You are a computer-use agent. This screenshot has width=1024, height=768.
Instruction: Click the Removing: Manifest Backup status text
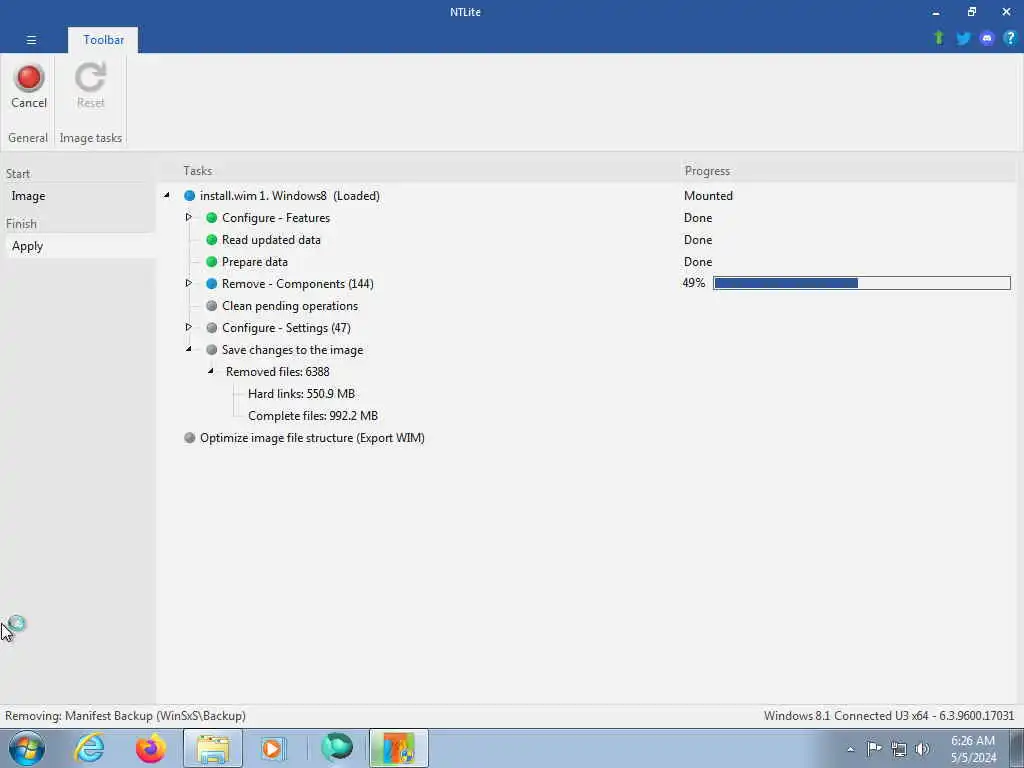(125, 716)
